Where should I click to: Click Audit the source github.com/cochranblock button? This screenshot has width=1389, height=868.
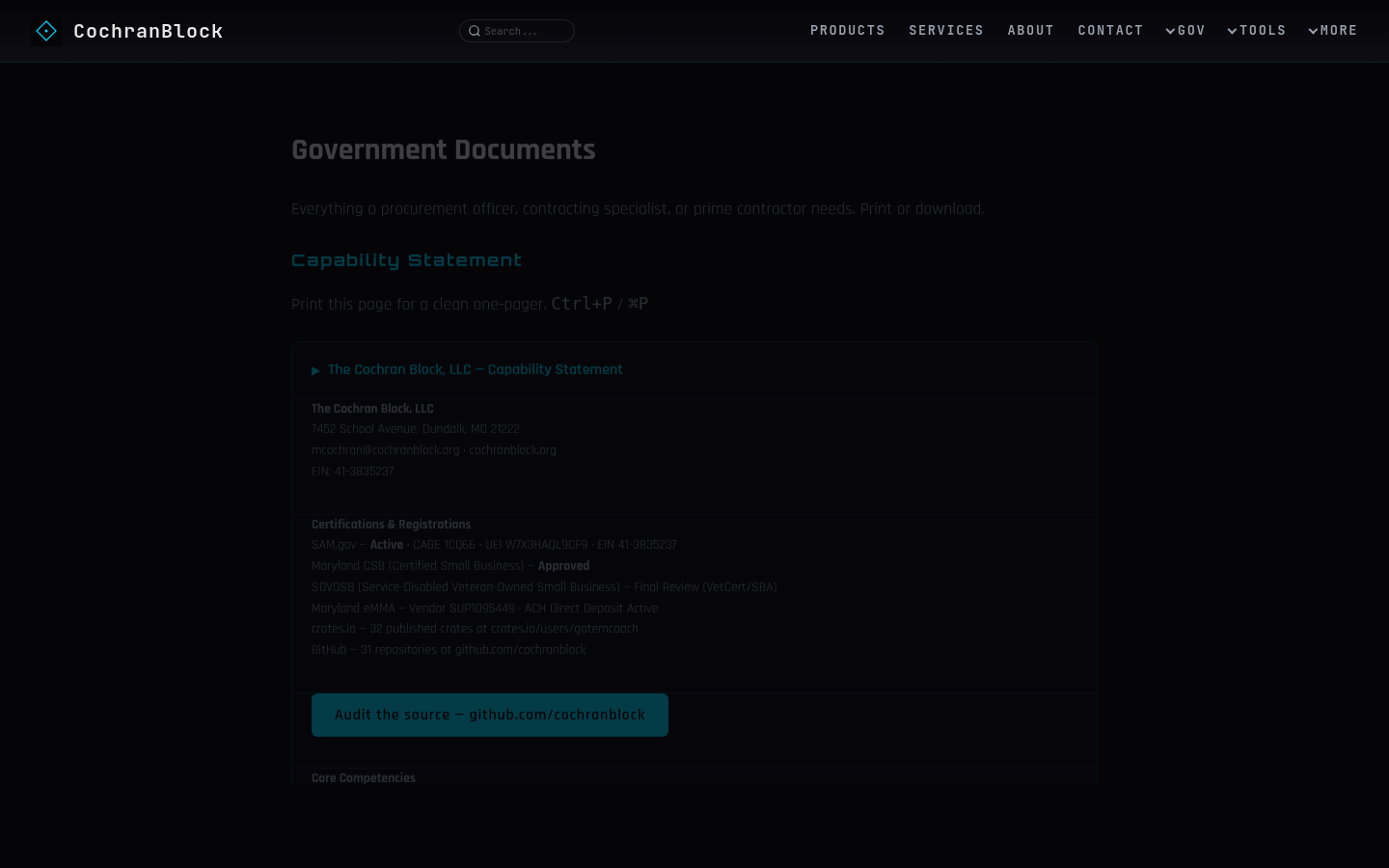coord(490,715)
